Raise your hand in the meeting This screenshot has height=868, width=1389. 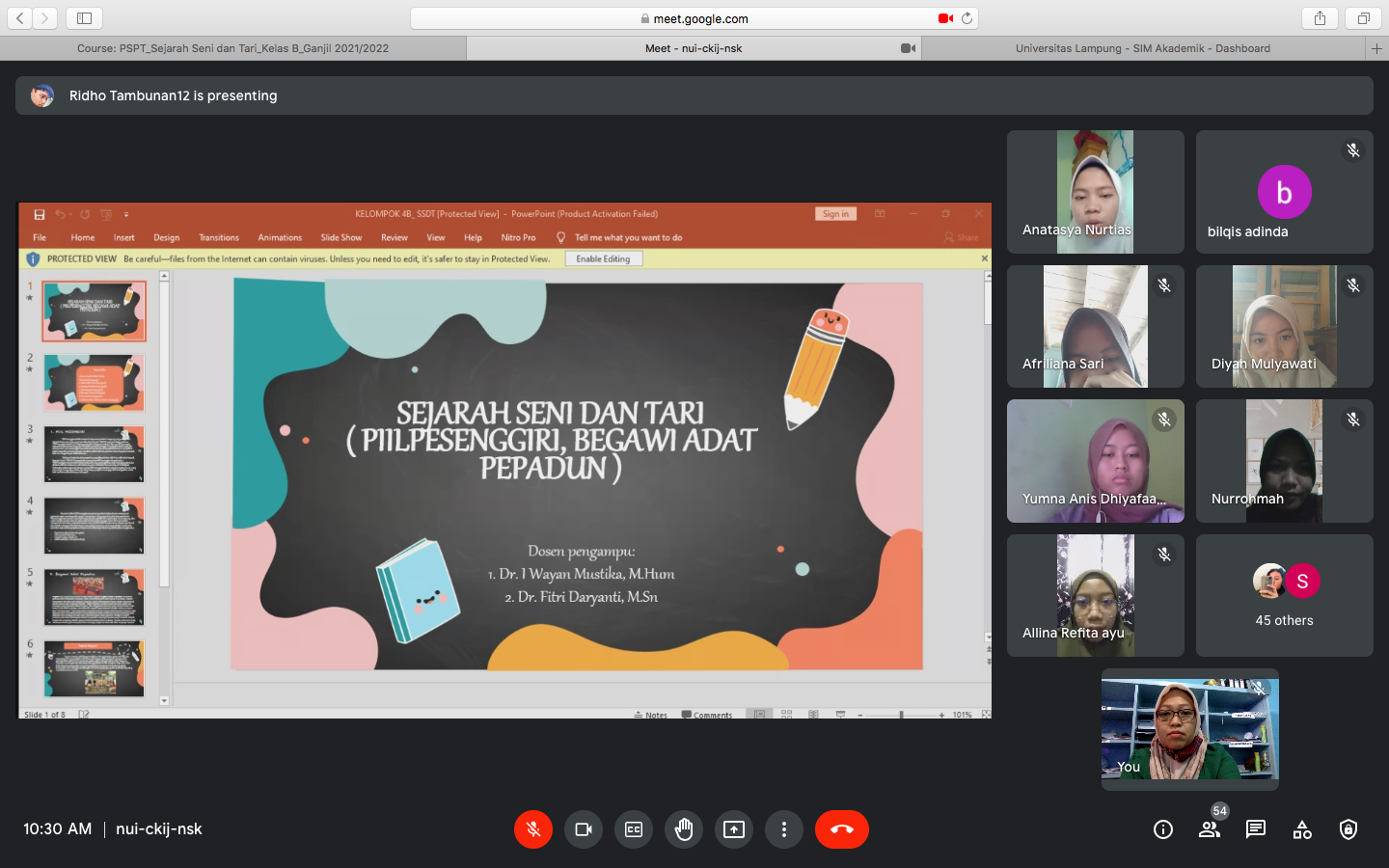click(x=684, y=829)
